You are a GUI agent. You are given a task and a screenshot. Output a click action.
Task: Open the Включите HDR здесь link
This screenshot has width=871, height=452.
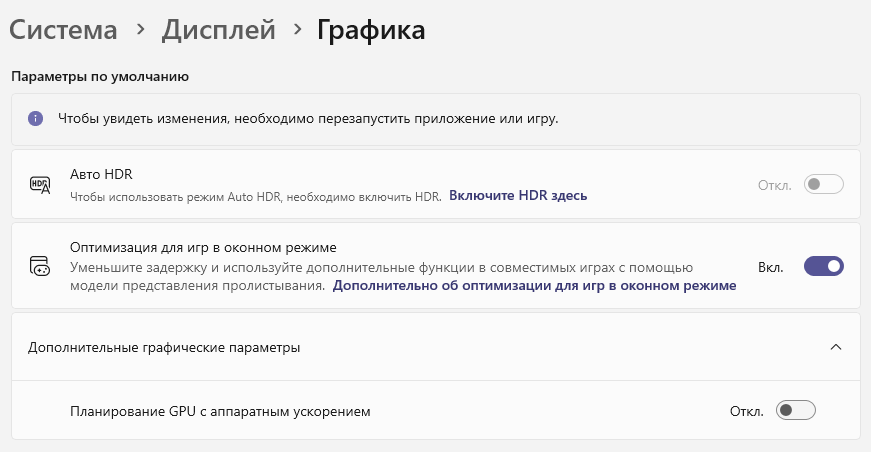click(518, 195)
